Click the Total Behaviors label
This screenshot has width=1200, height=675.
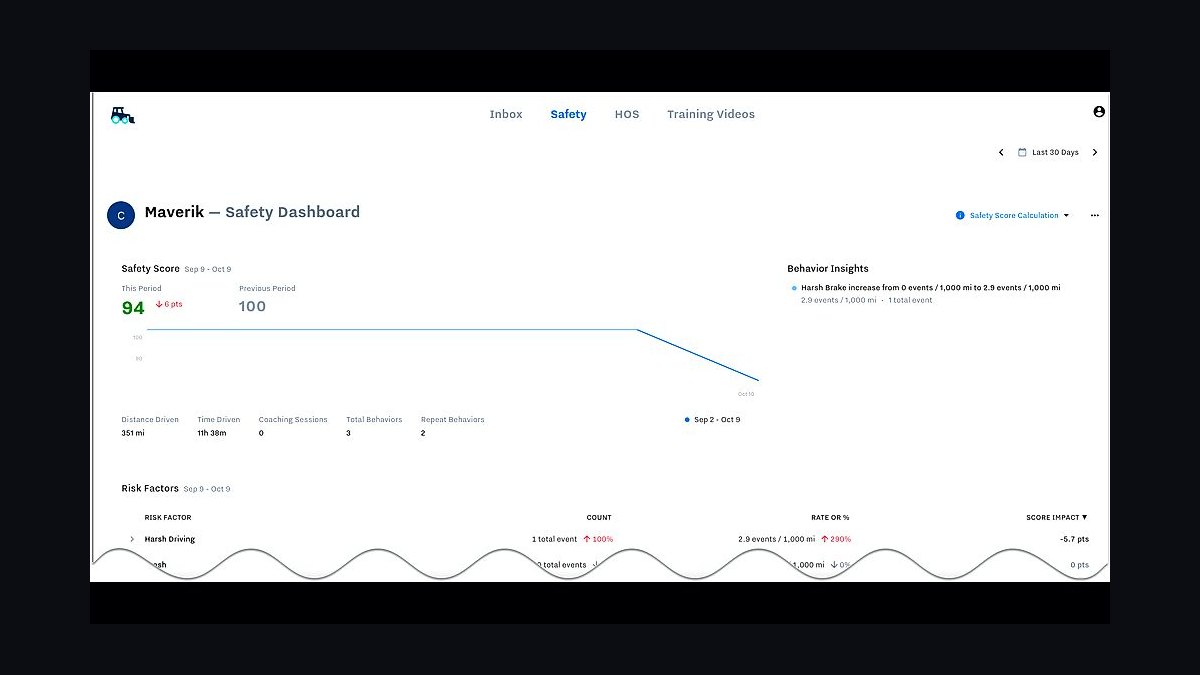374,420
